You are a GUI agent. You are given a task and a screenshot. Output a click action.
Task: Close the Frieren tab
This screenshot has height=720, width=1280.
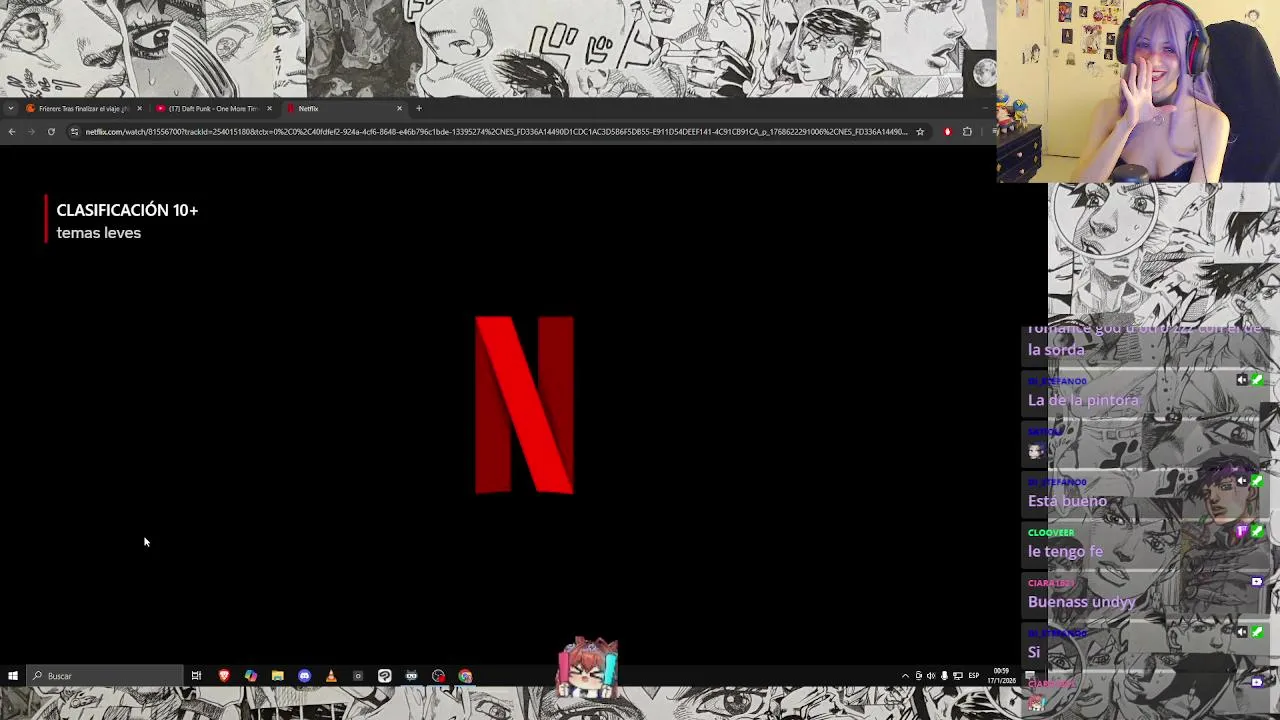(x=139, y=108)
